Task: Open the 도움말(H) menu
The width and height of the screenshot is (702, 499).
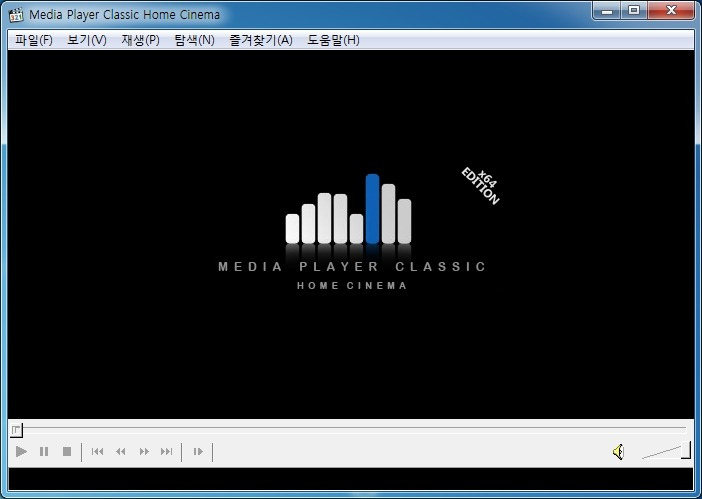Action: click(x=334, y=40)
